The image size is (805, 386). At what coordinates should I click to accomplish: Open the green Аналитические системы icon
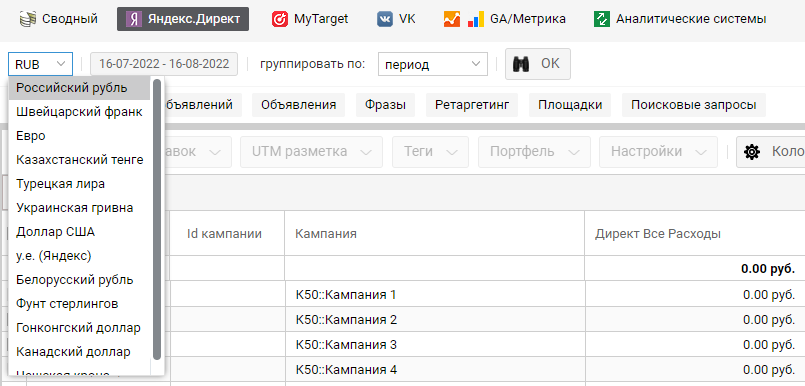point(602,20)
